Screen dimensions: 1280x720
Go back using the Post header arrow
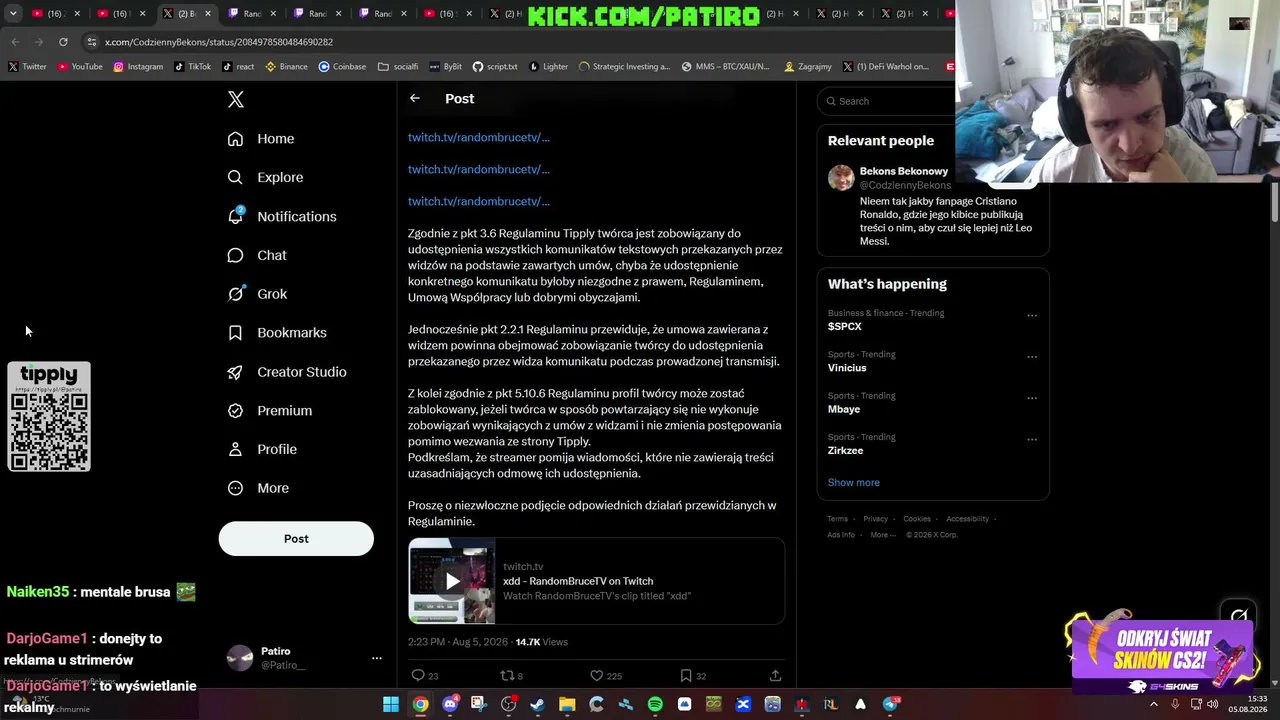[x=415, y=98]
